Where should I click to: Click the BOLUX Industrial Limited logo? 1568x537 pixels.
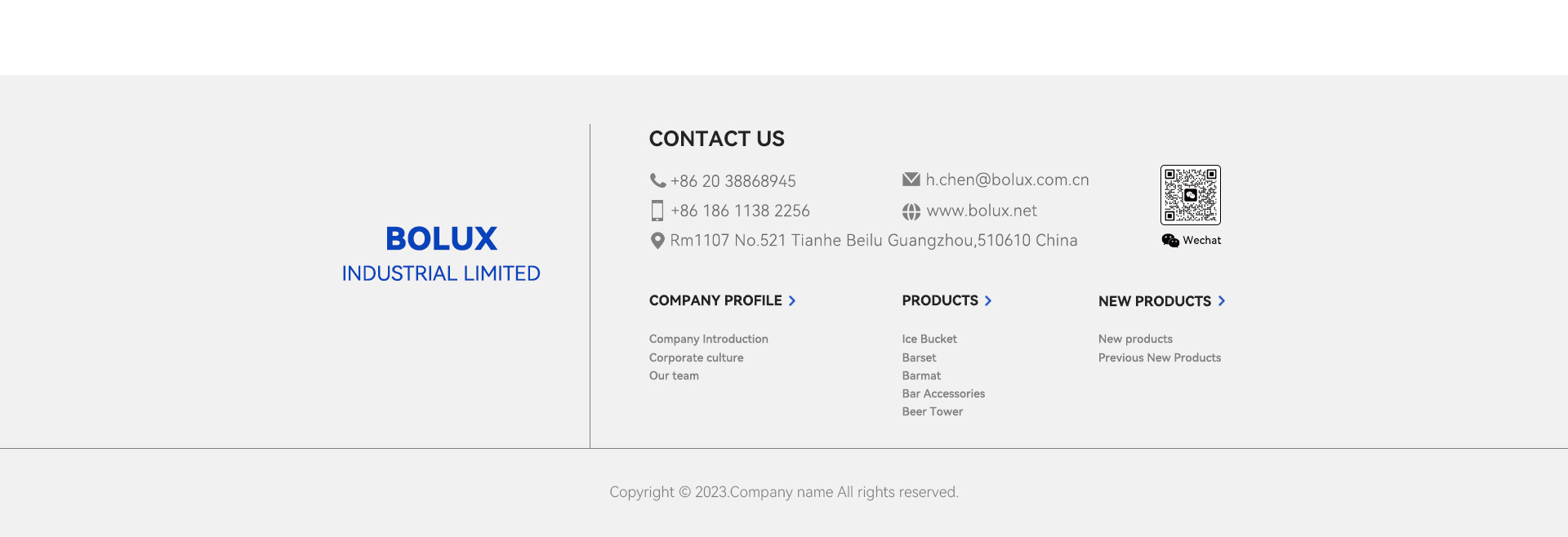point(441,253)
